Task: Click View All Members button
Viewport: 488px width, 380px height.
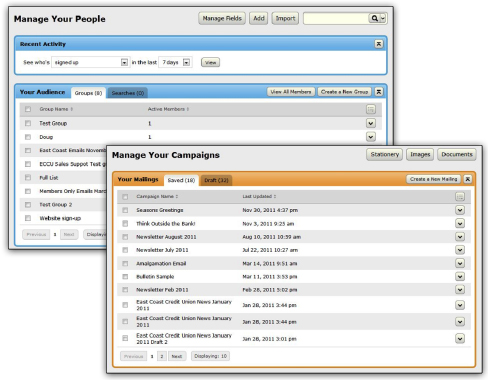Action: [x=291, y=92]
